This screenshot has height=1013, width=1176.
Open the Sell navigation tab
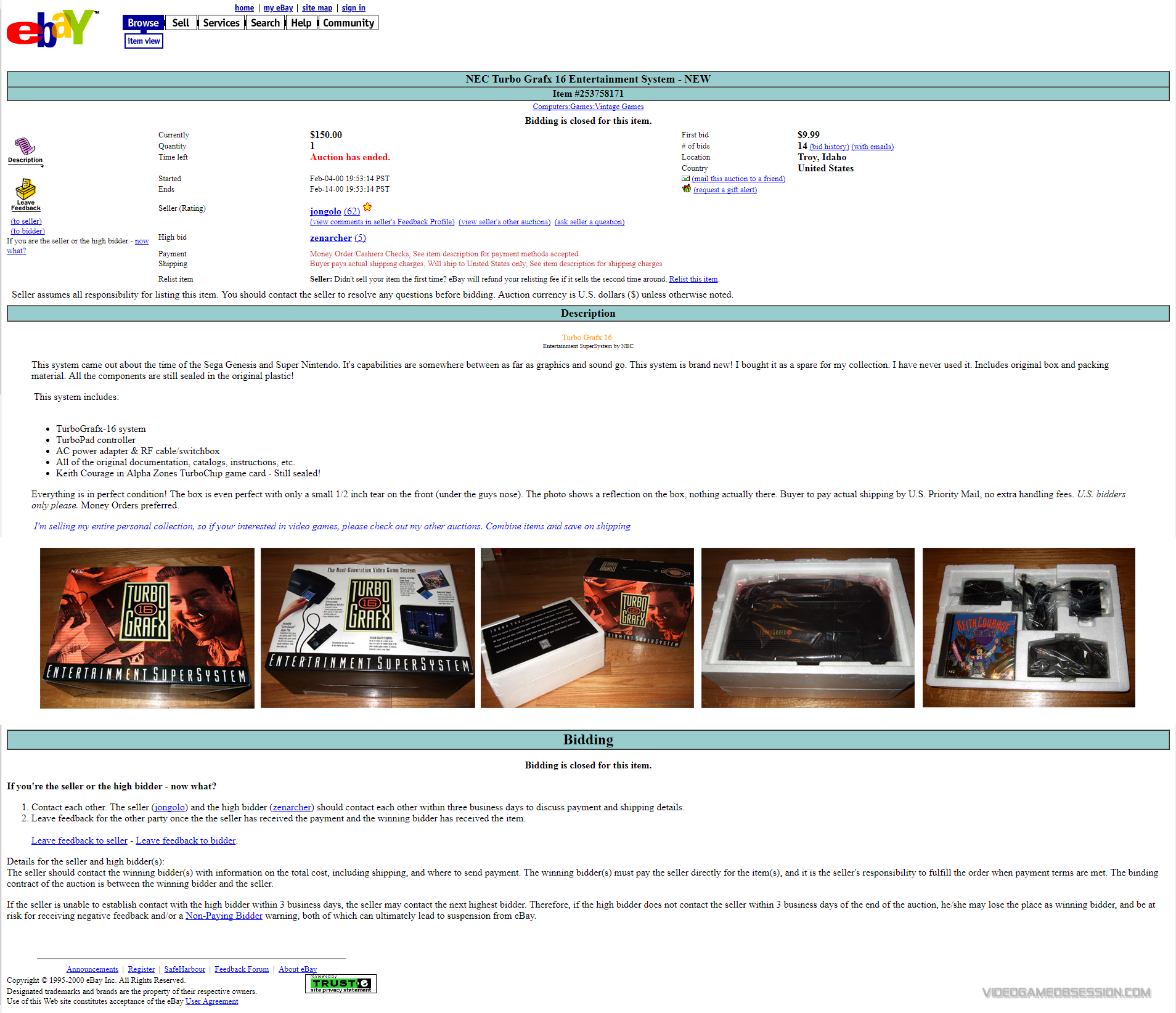[x=181, y=23]
